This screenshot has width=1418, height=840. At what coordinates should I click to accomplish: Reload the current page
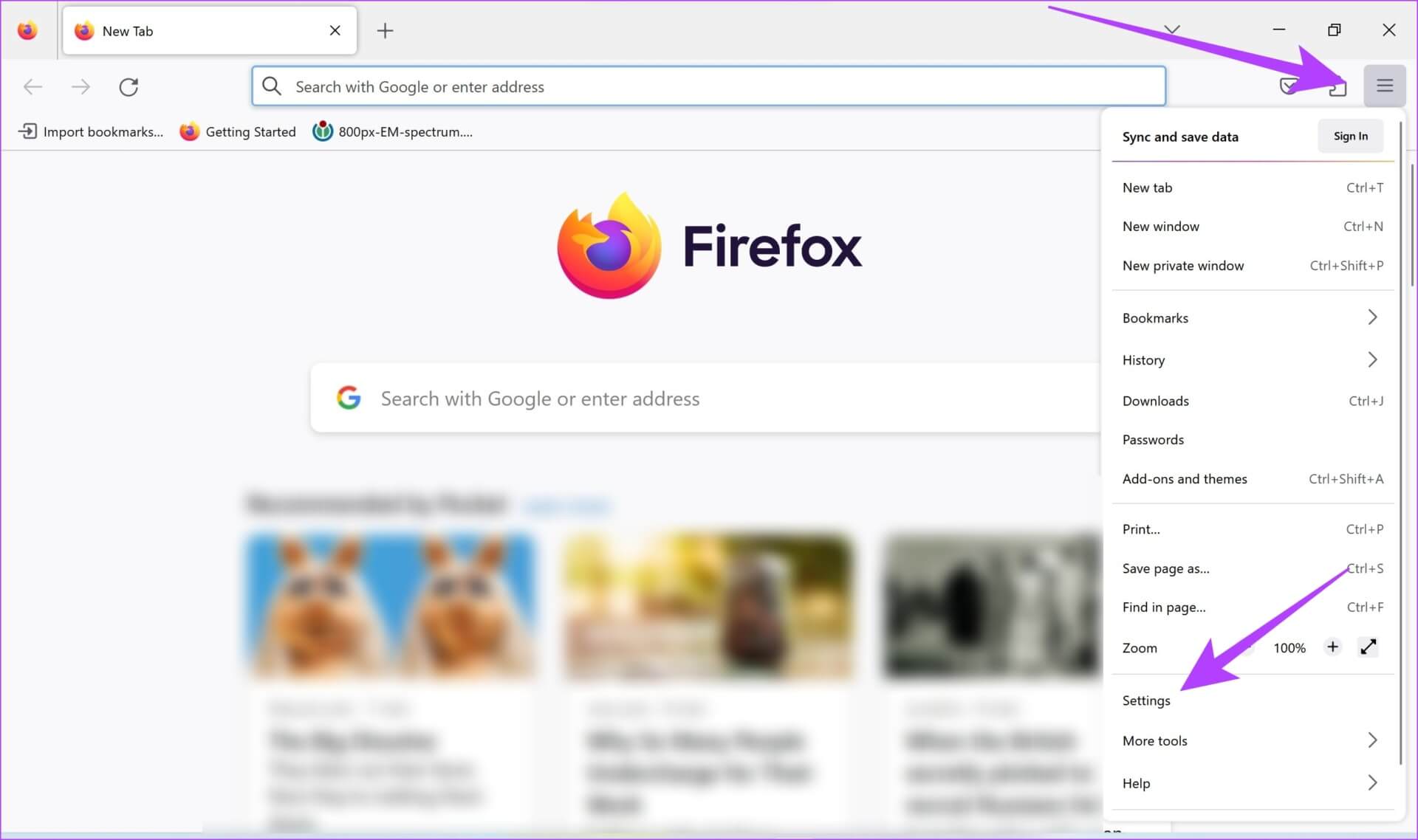(x=129, y=87)
